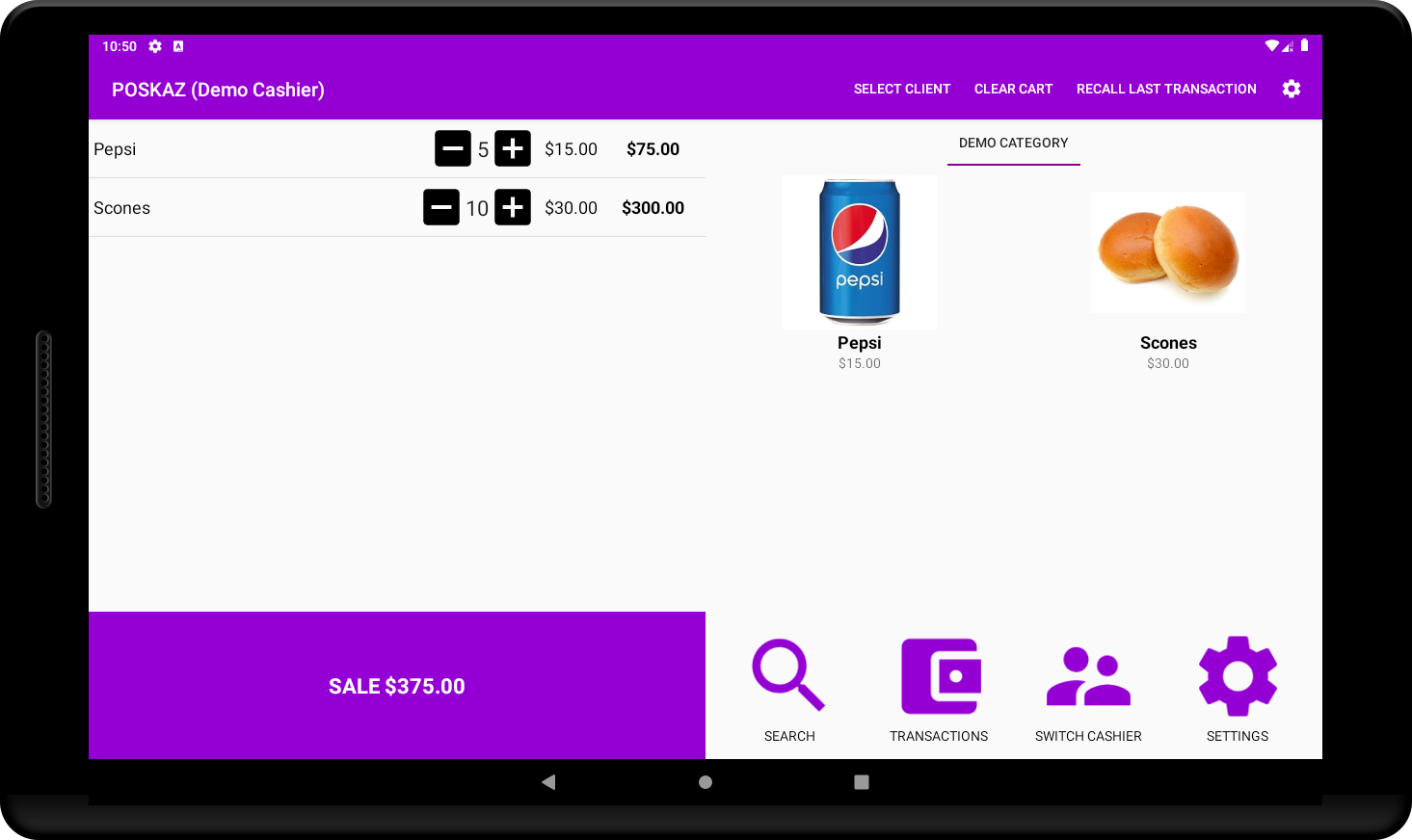1412x840 pixels.
Task: Click Select Client in the toolbar
Action: pos(902,89)
